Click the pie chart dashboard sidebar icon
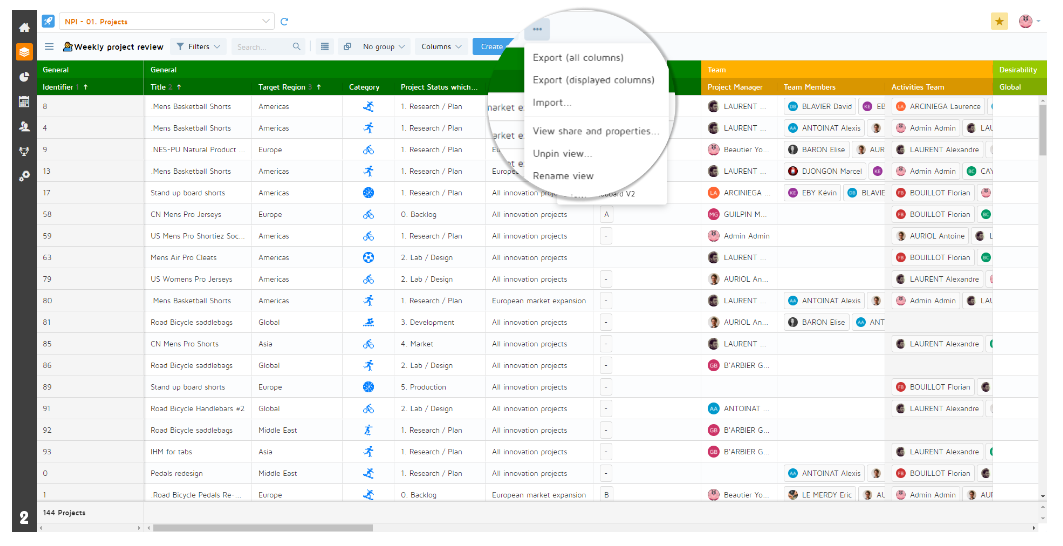Viewport: 1063px width, 546px height. (24, 77)
